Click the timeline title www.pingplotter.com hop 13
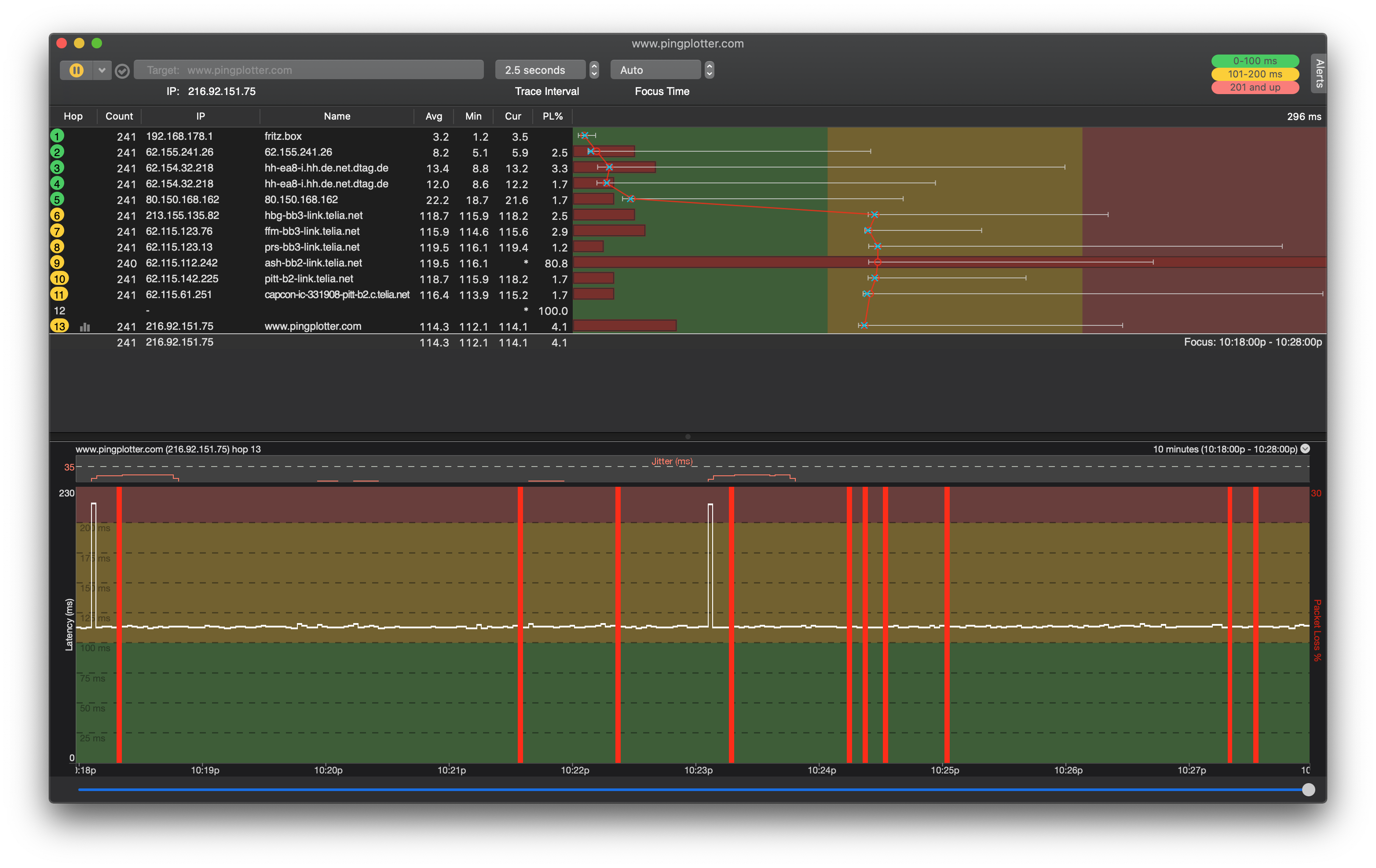 (x=168, y=449)
